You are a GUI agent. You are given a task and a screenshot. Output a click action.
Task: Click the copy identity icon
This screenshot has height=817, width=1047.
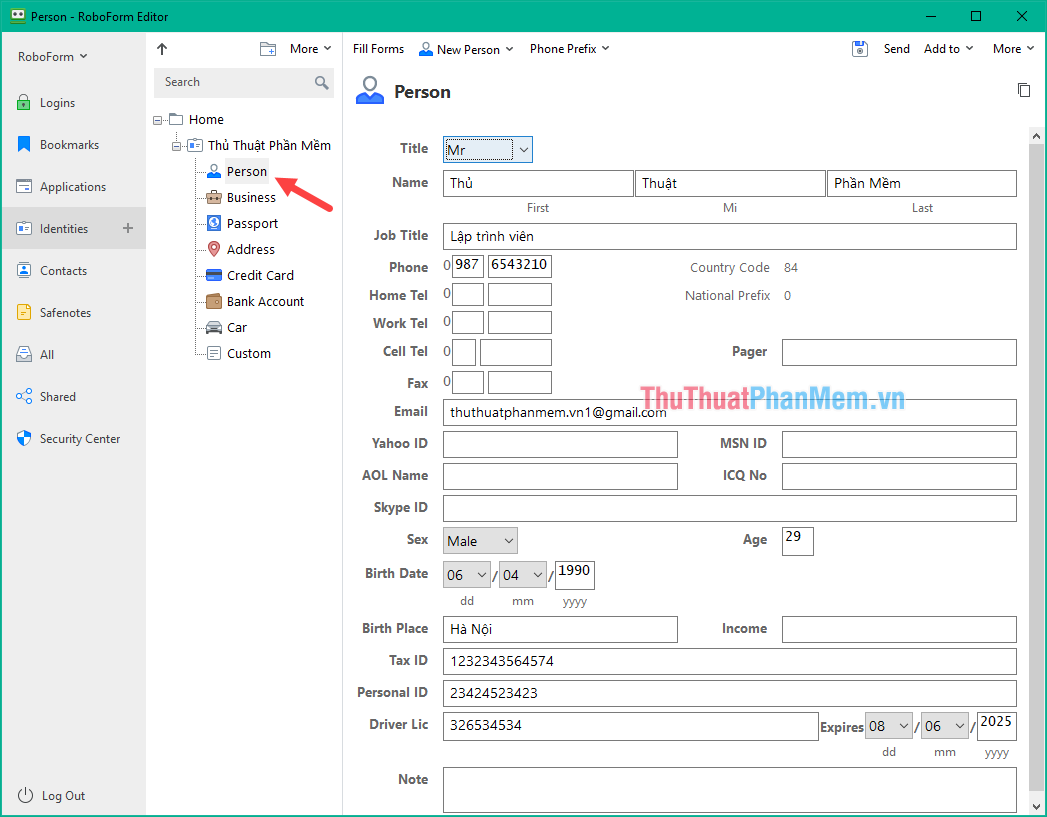(1024, 89)
